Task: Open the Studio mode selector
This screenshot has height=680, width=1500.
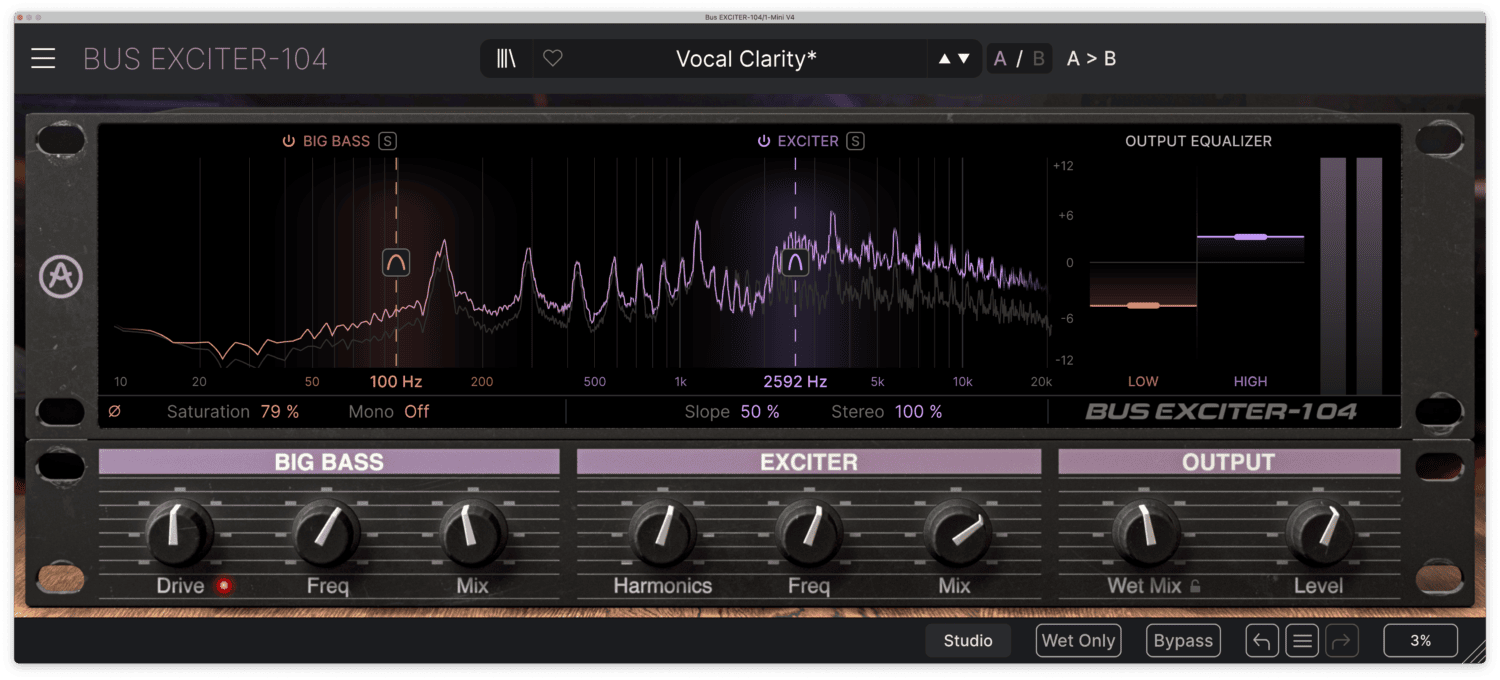Action: coord(968,641)
